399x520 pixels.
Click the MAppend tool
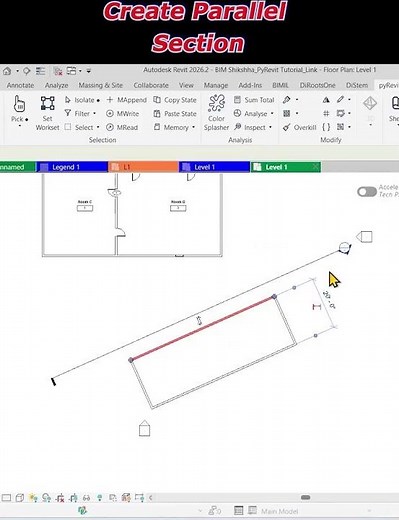(x=127, y=100)
